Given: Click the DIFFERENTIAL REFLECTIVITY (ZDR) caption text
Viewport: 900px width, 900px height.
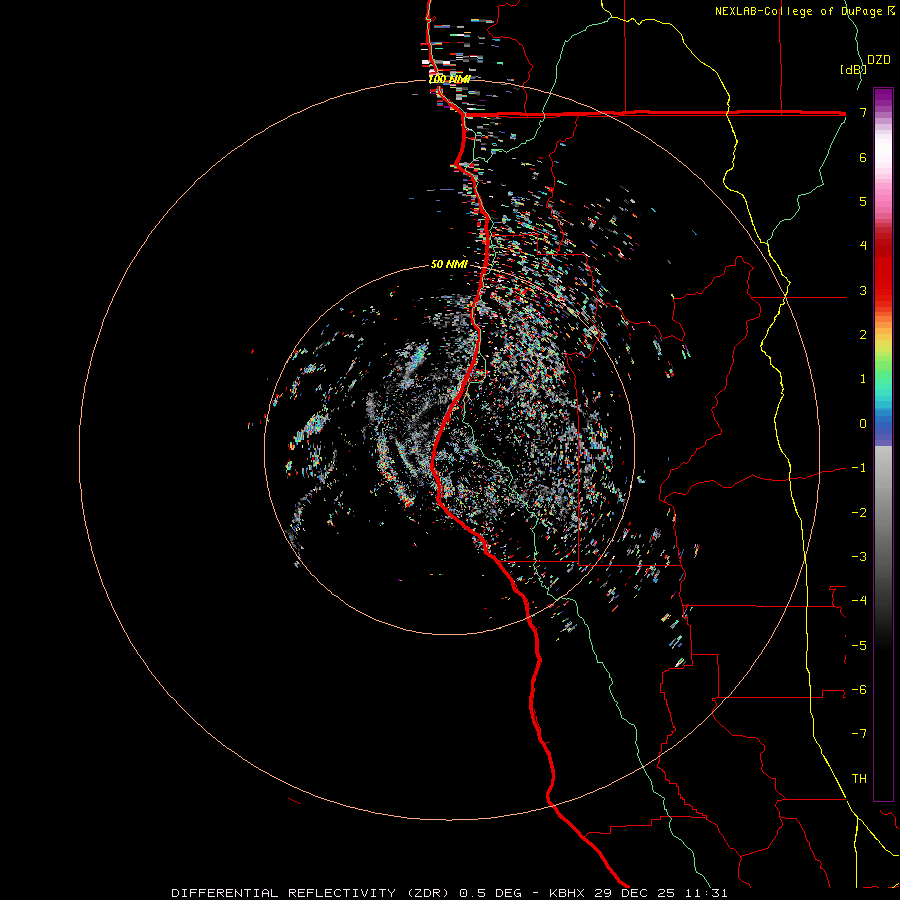Looking at the screenshot, I should tap(313, 893).
